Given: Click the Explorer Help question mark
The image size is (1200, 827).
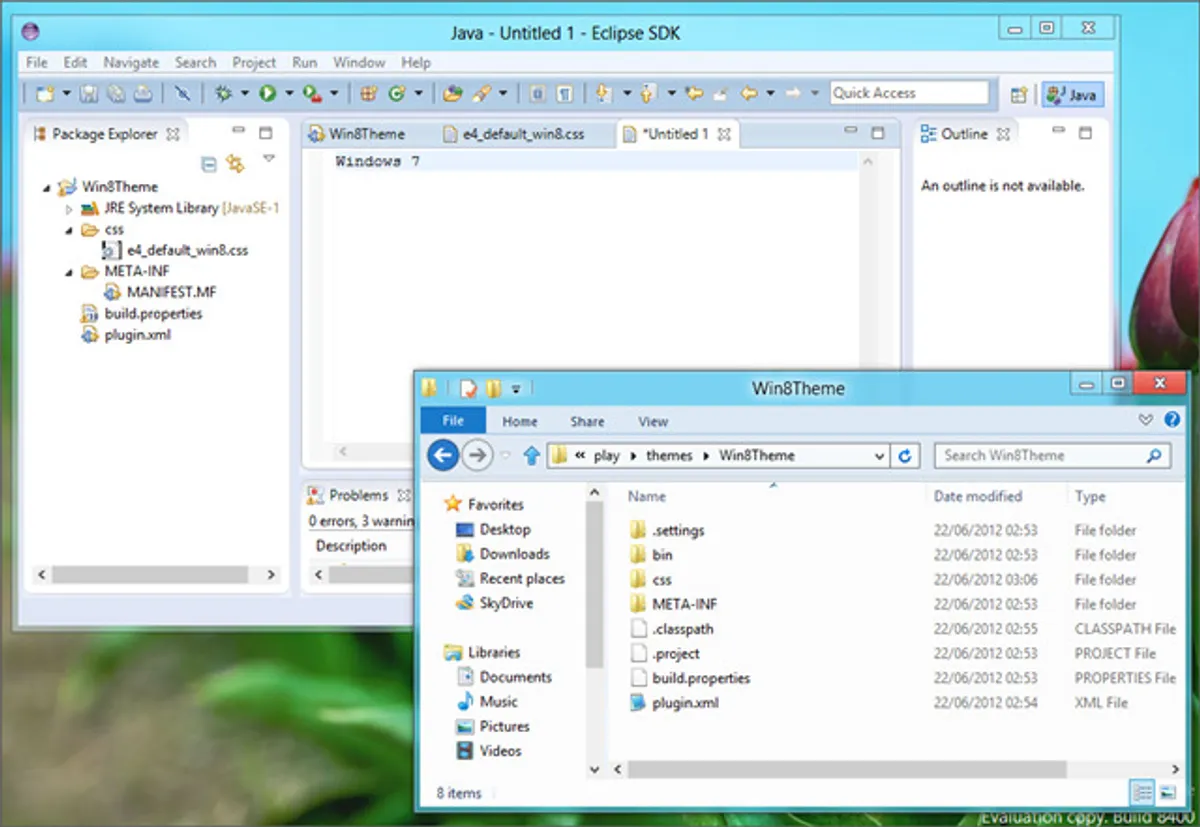Looking at the screenshot, I should (x=1171, y=421).
